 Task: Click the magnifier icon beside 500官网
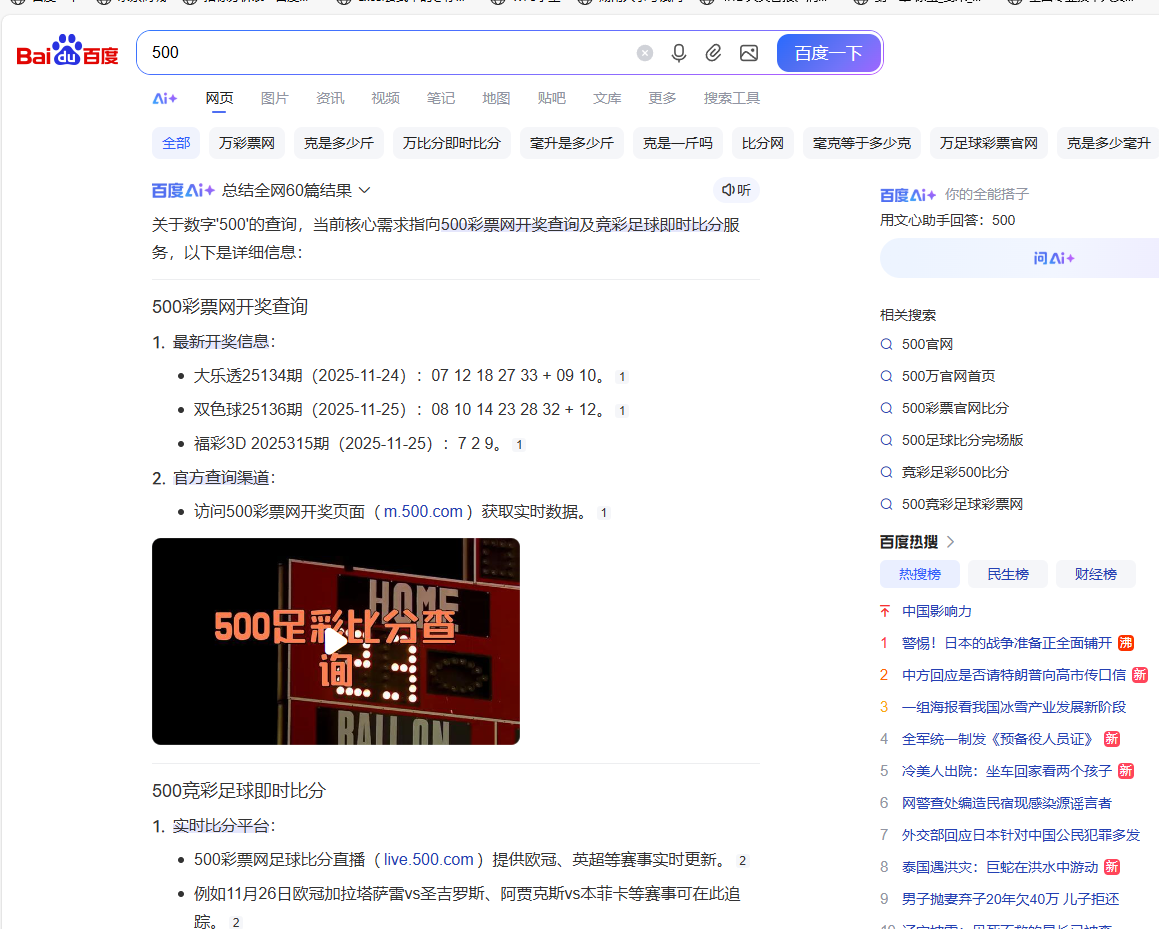pyautogui.click(x=886, y=343)
